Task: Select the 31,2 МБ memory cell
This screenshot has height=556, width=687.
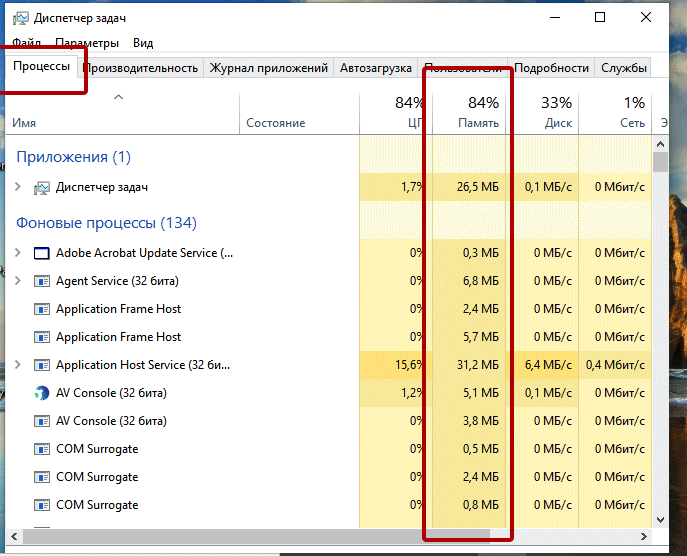Action: 469,365
